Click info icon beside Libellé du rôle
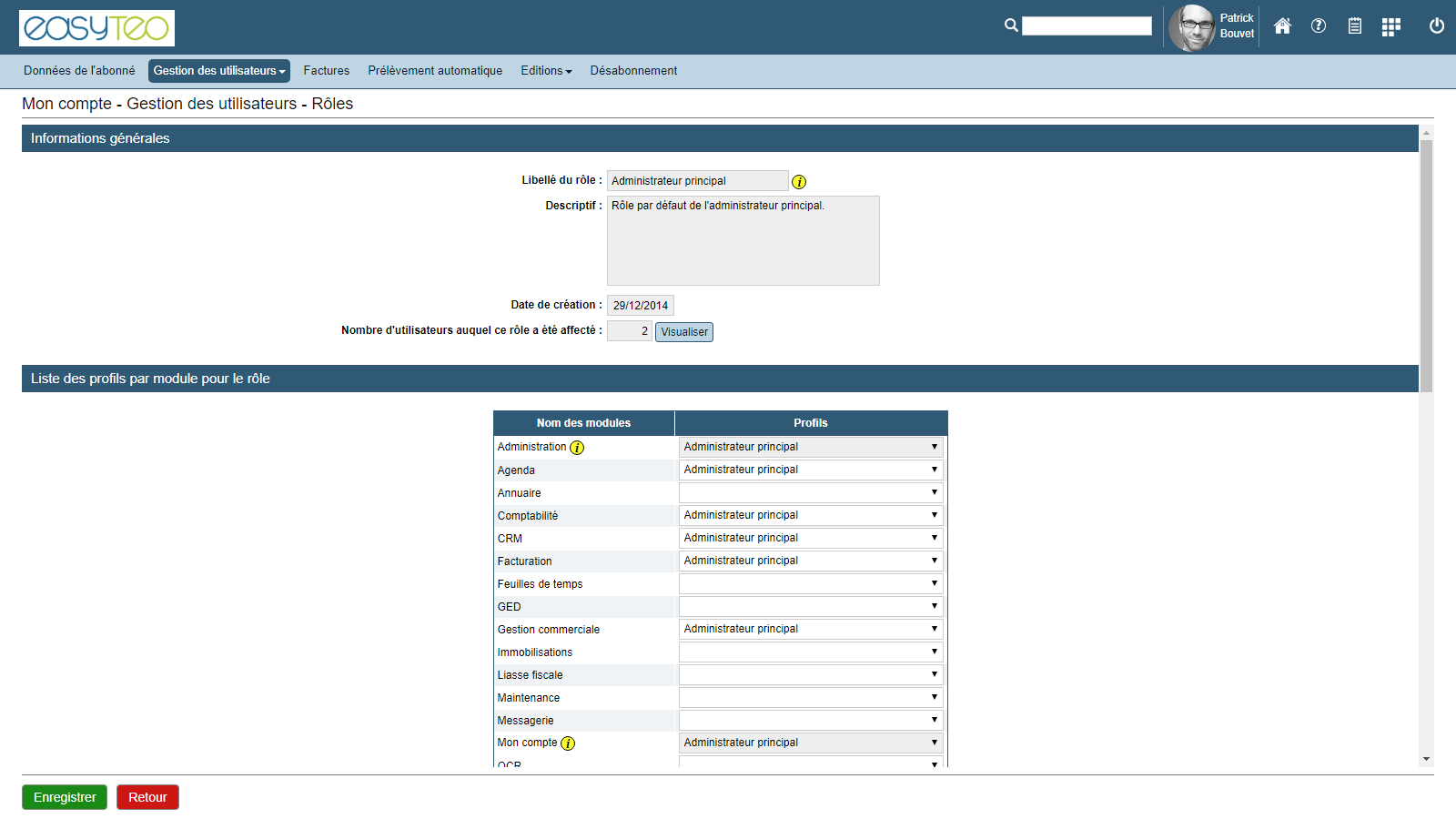1456x819 pixels. [799, 182]
